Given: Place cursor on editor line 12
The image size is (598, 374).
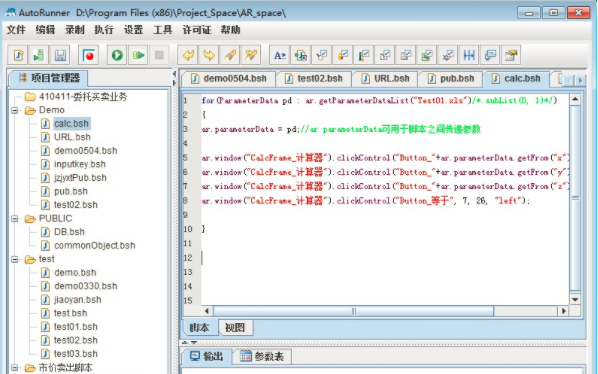Looking at the screenshot, I should (385, 258).
